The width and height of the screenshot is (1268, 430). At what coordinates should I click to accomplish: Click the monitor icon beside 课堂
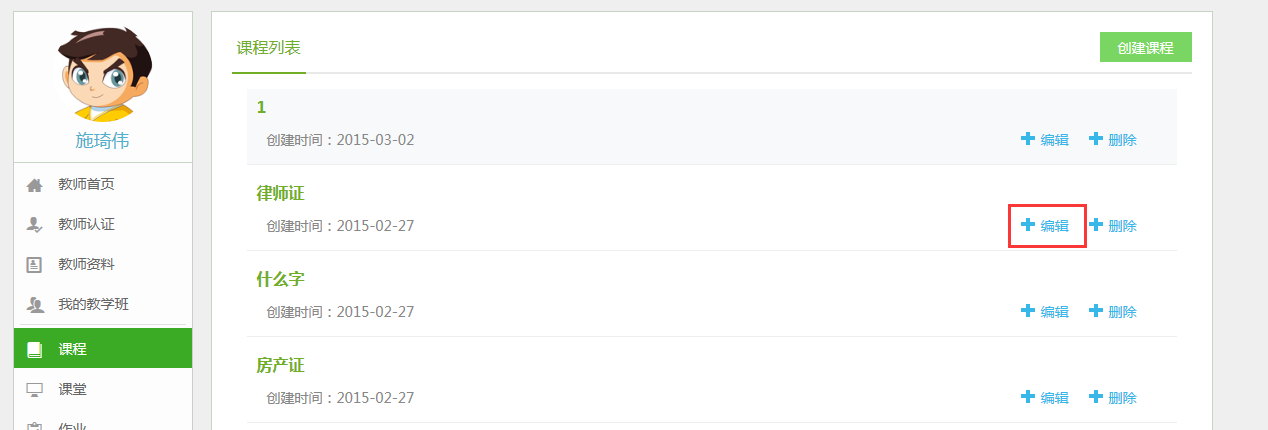tap(35, 389)
